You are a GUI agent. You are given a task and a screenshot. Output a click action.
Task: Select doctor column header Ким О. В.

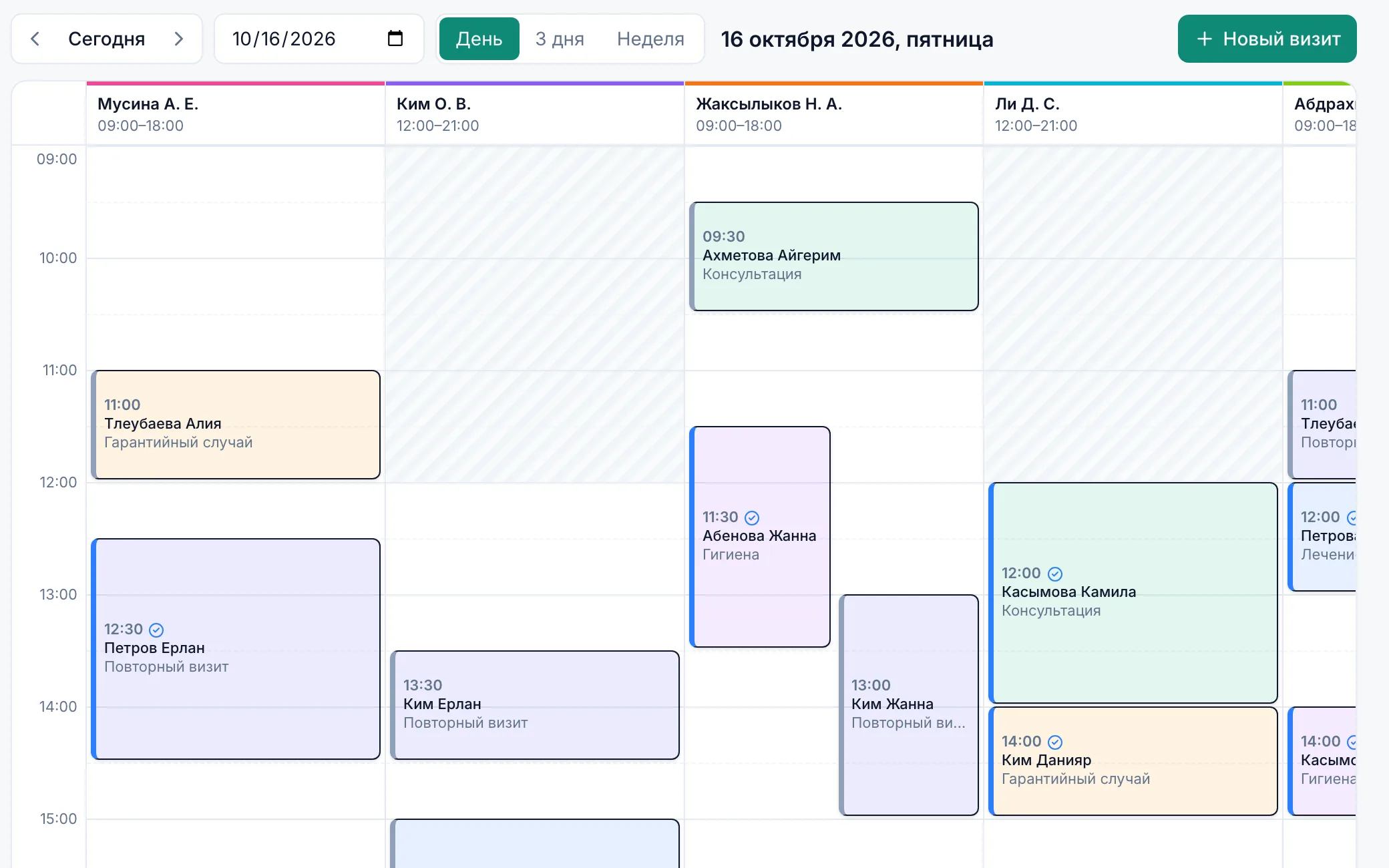(535, 114)
